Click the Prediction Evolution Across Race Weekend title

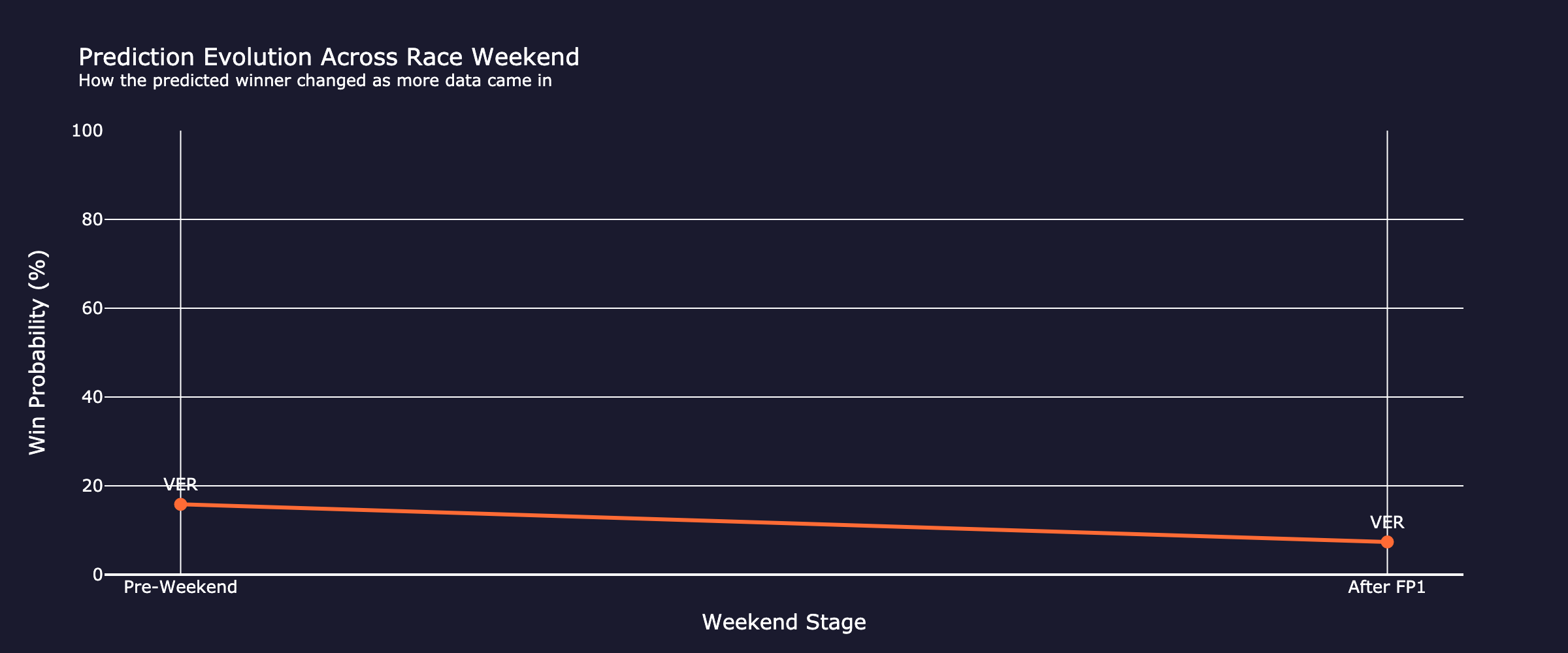tap(329, 57)
